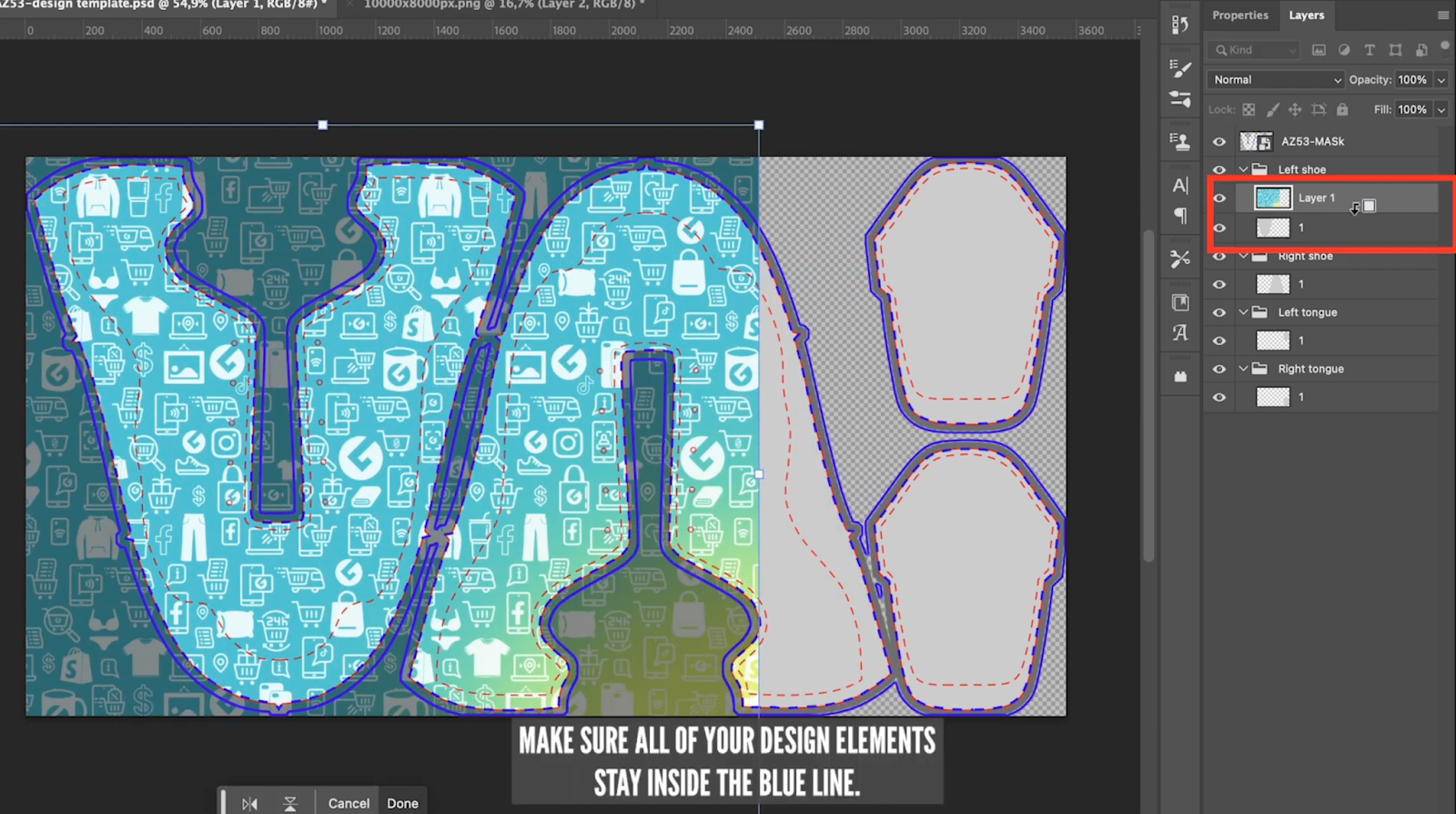Click the Fill value field

pyautogui.click(x=1413, y=109)
